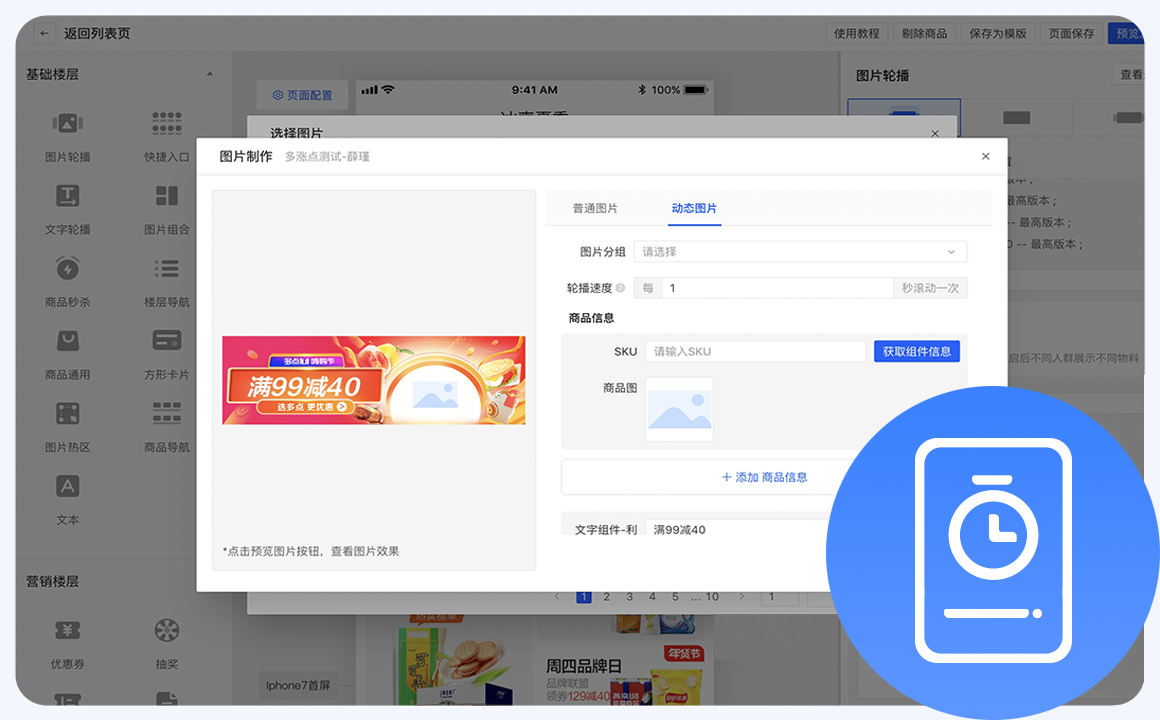The height and width of the screenshot is (720, 1160).
Task: Select the 快捷入口 component icon
Action: pos(166,124)
